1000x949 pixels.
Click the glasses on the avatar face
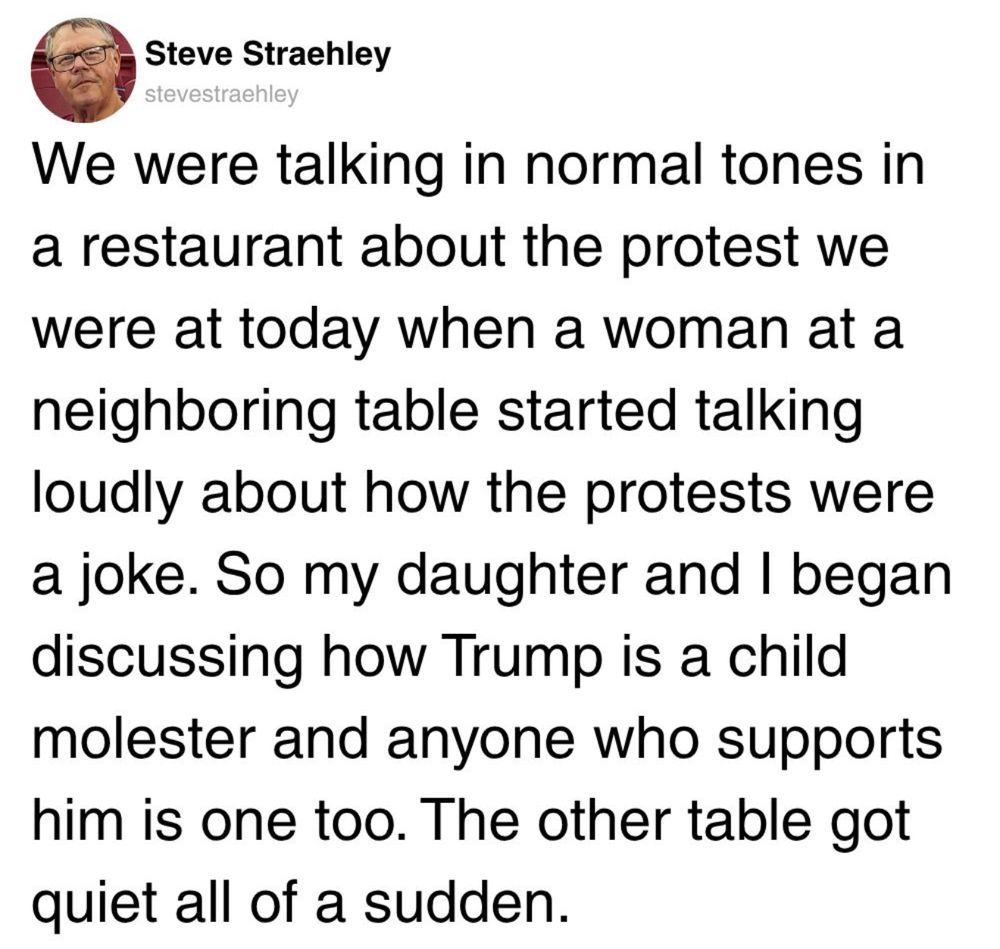80,58
